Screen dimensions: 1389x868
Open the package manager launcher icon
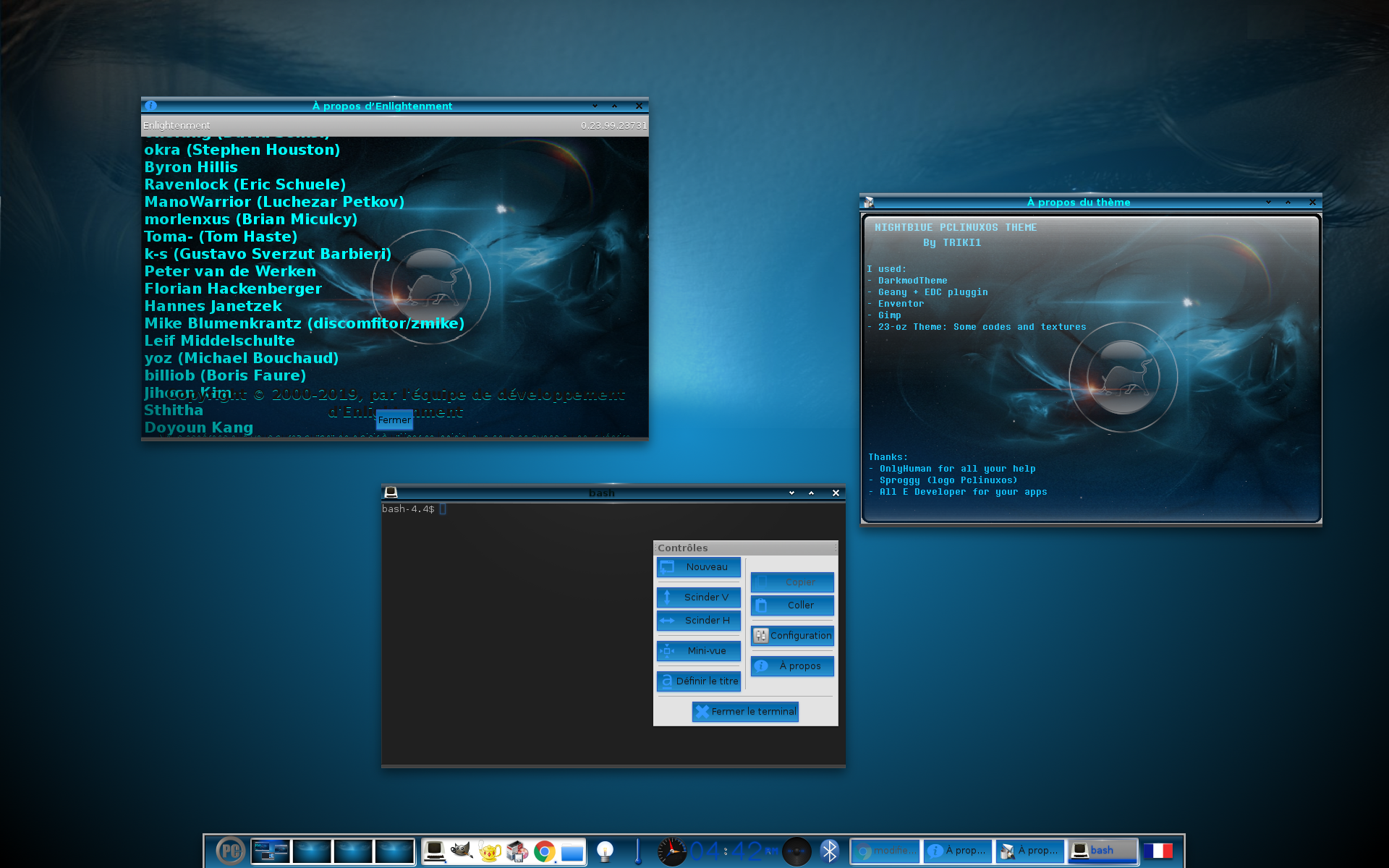517,851
